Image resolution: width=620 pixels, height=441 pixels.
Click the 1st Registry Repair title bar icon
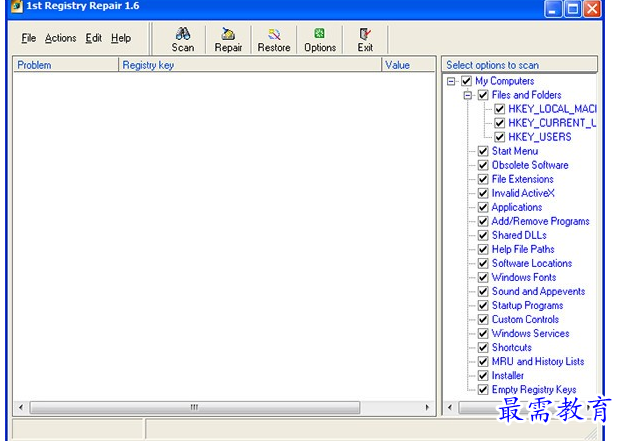pyautogui.click(x=17, y=6)
